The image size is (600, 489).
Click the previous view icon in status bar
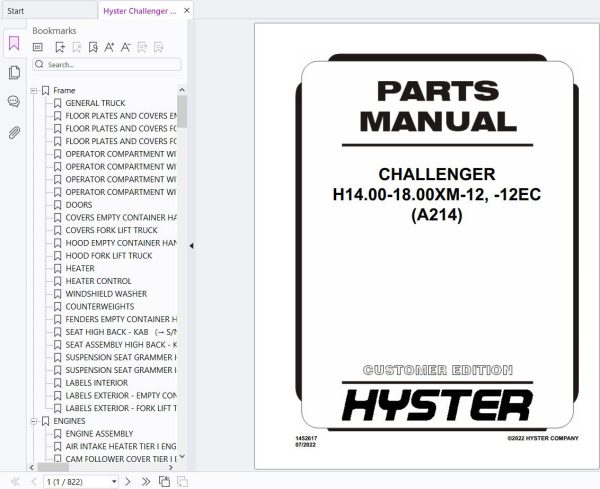(x=165, y=481)
